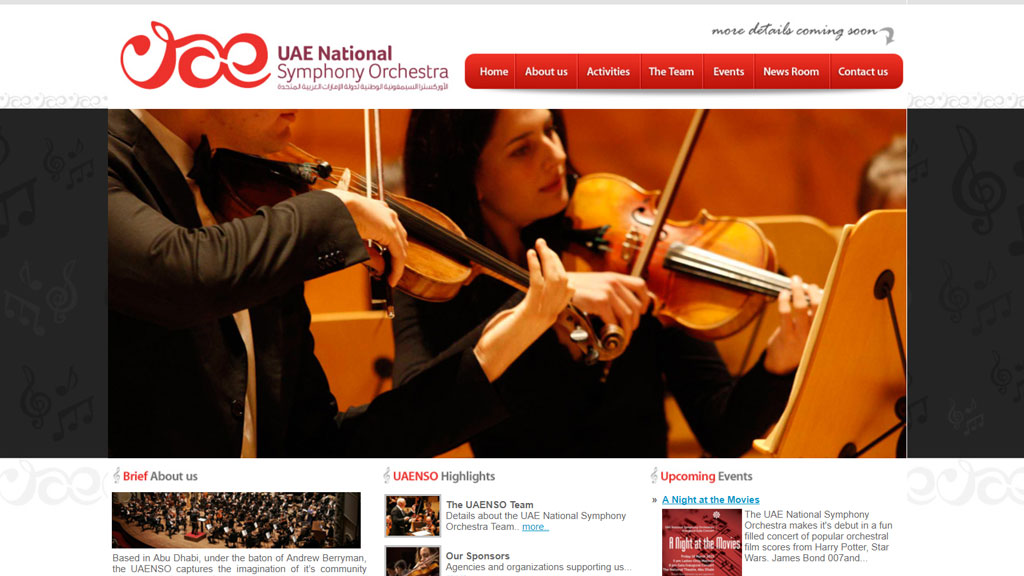
Task: Click the UAE National Symphony Orchestra title text
Action: pos(362,63)
